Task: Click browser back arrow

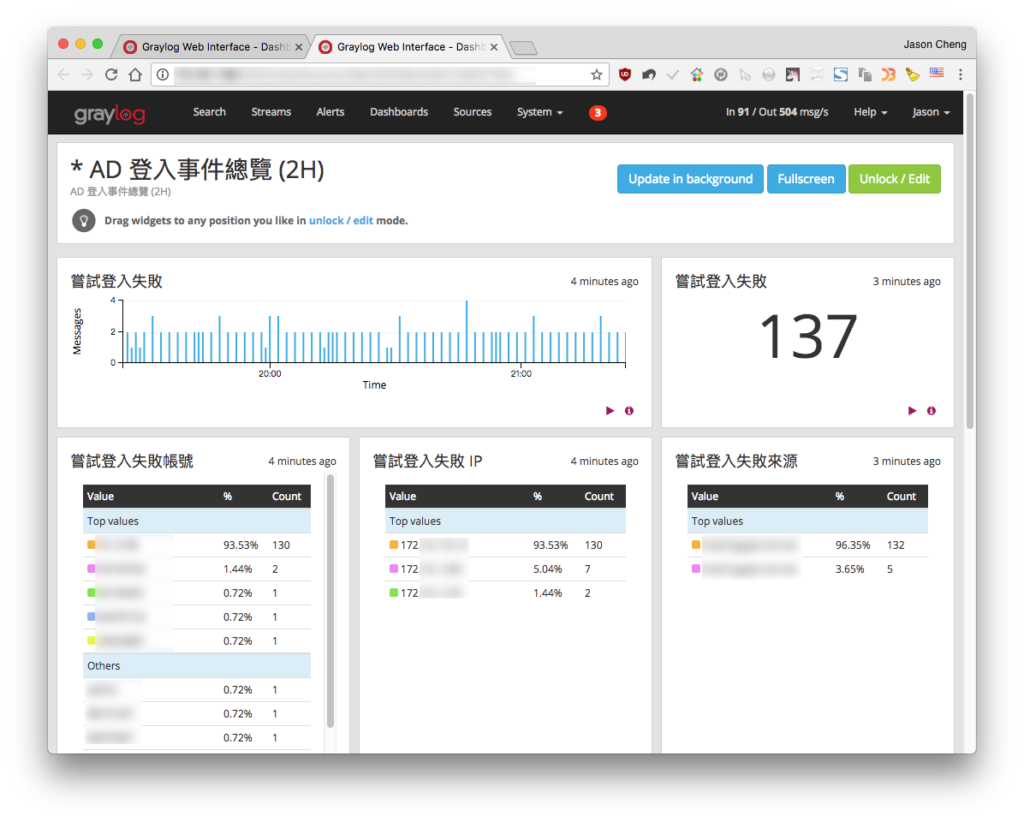Action: click(64, 75)
